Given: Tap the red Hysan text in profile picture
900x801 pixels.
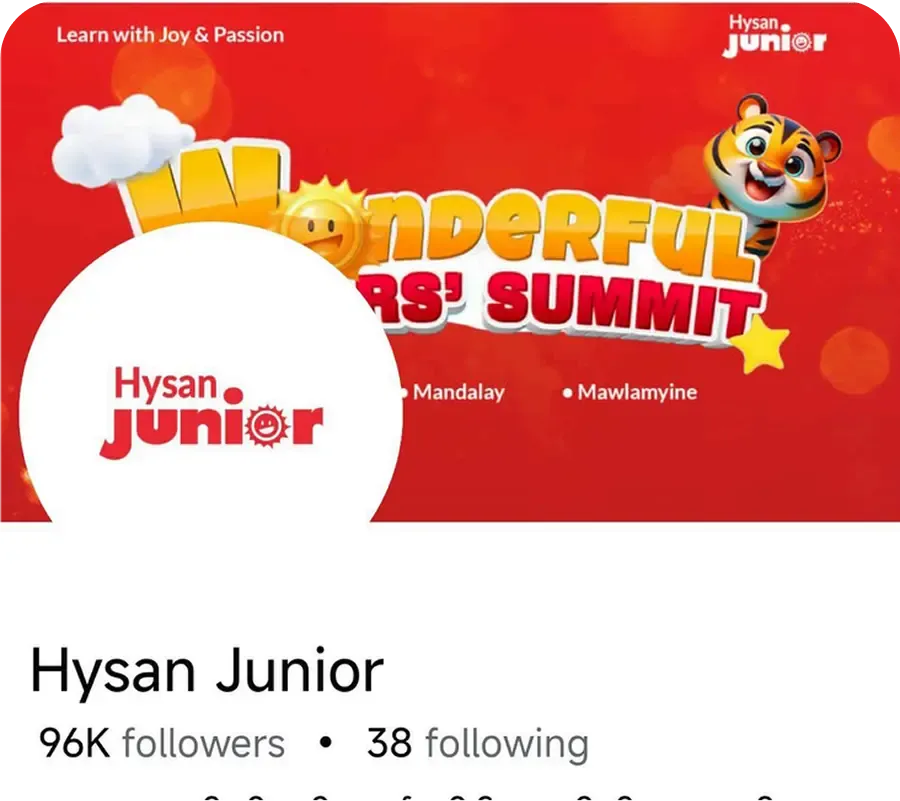Looking at the screenshot, I should [x=165, y=384].
